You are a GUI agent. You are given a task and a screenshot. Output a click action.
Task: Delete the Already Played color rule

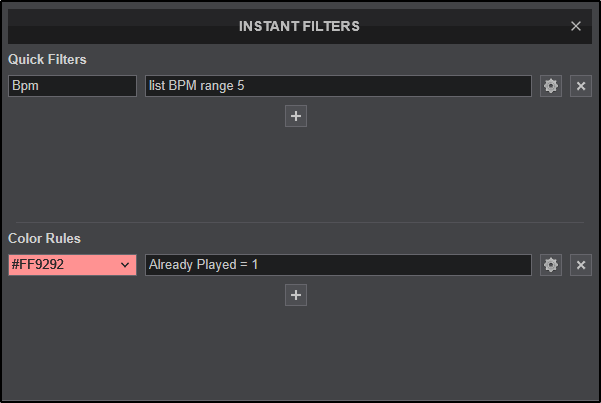tap(581, 265)
